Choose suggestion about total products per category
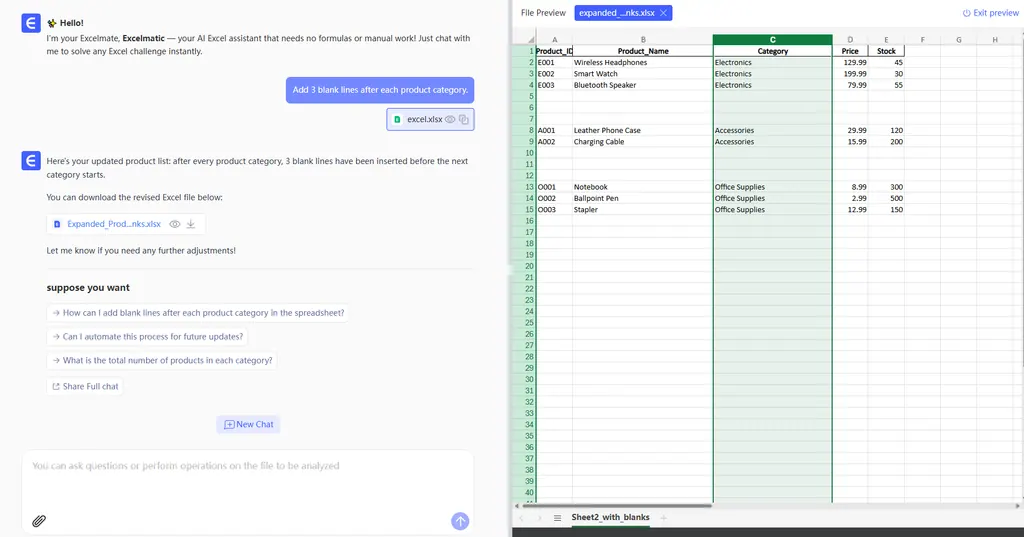1024x537 pixels. coord(162,361)
